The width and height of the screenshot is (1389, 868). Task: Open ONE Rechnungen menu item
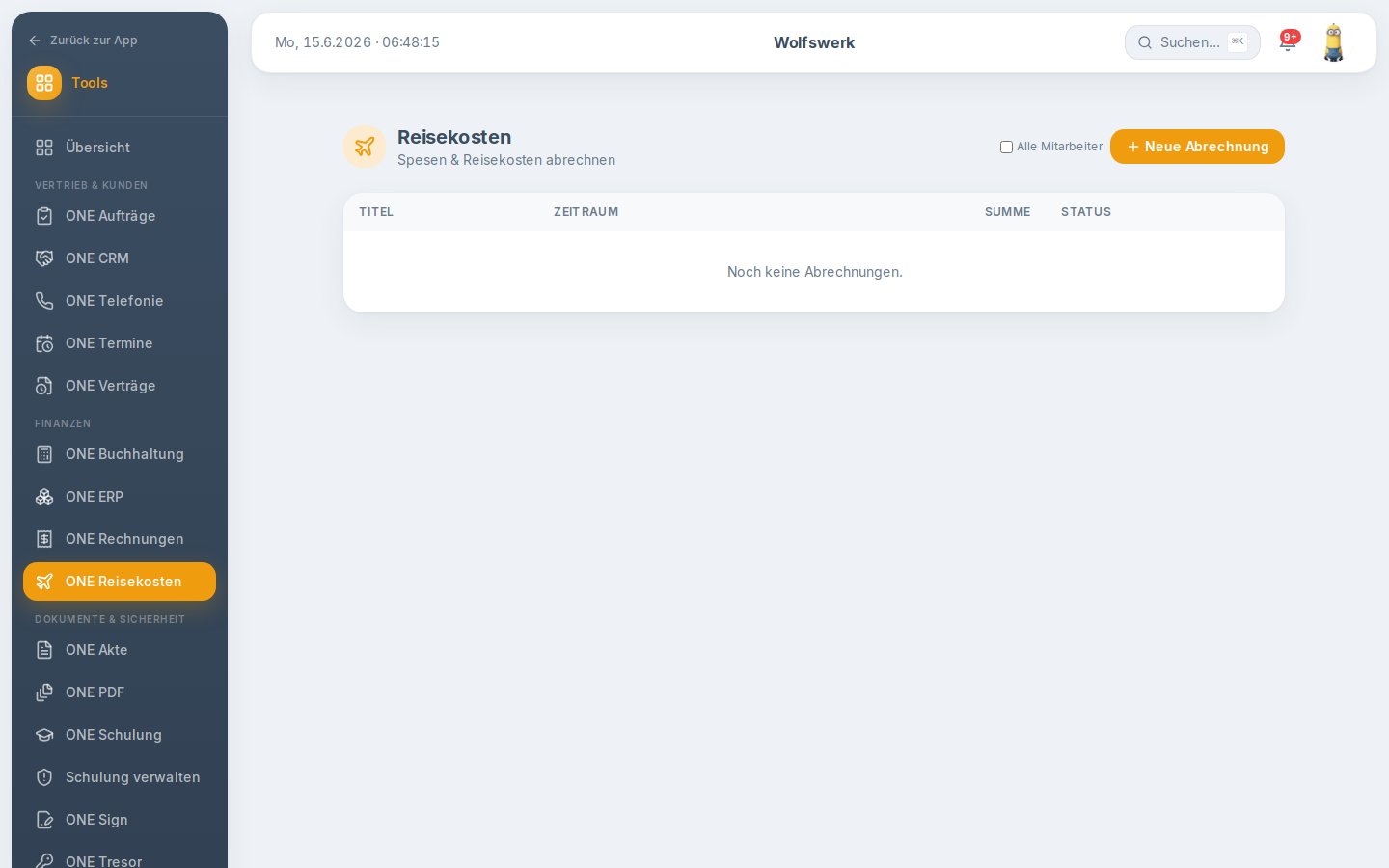point(120,539)
